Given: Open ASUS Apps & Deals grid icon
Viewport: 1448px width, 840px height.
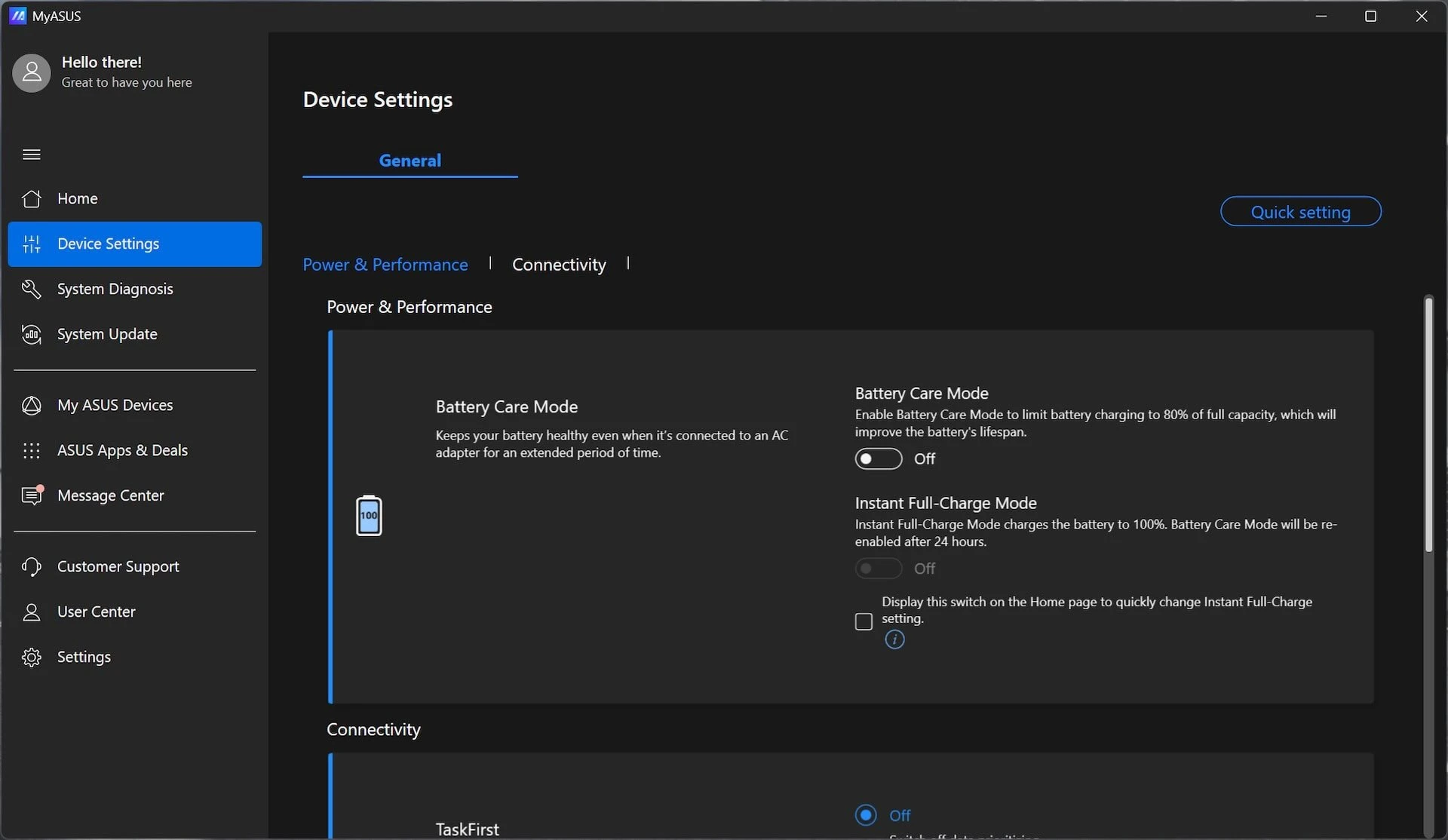Looking at the screenshot, I should pos(31,450).
